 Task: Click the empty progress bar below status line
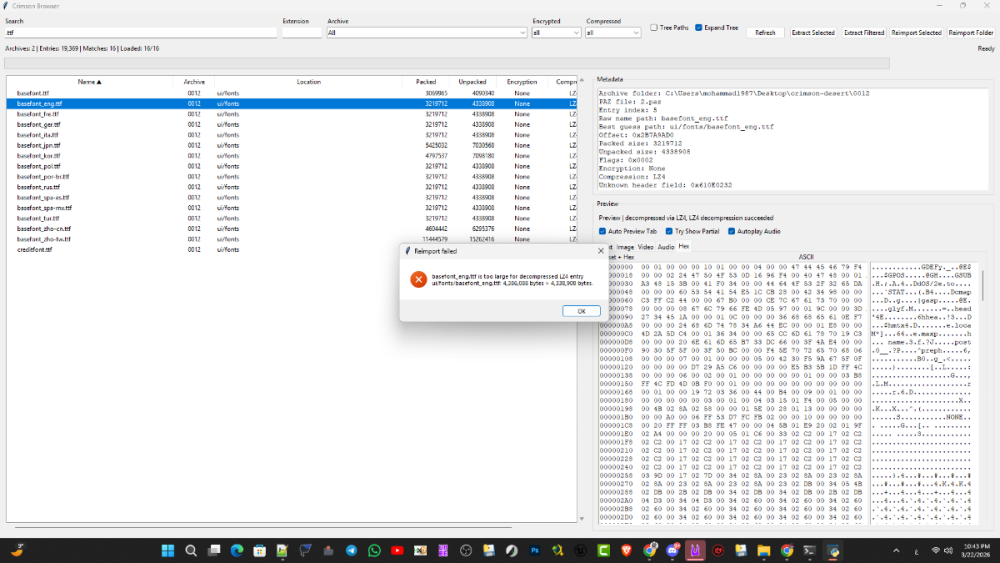coord(446,63)
